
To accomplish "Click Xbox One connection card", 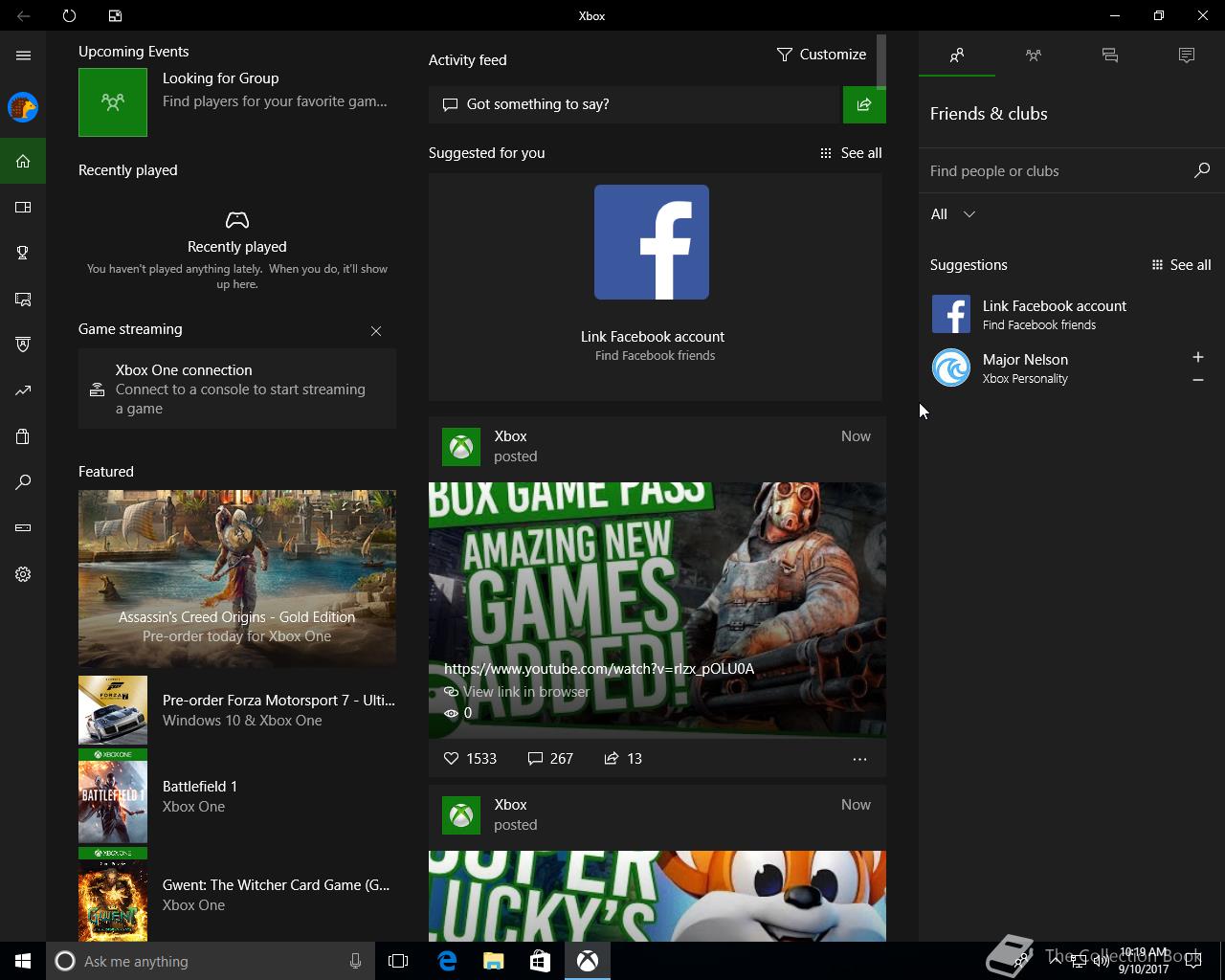I will pyautogui.click(x=237, y=389).
